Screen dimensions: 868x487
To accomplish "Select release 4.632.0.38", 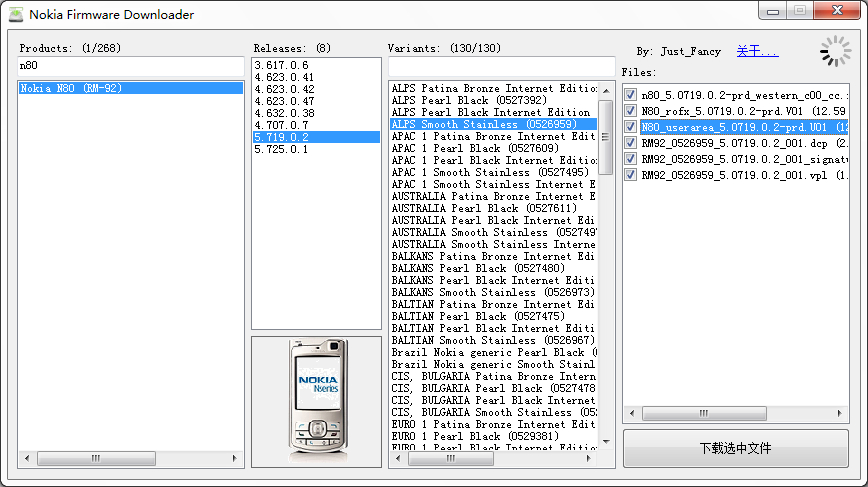I will click(x=316, y=113).
